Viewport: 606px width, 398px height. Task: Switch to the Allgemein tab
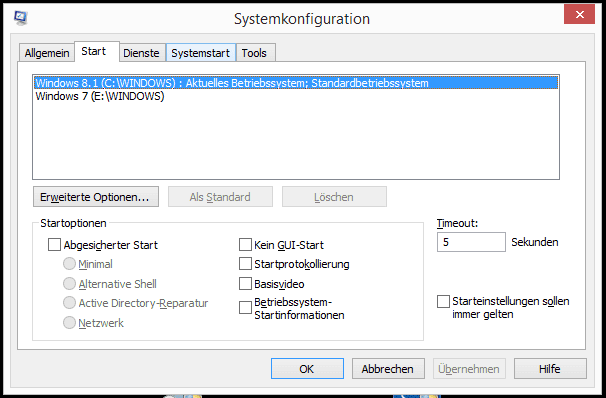point(47,53)
